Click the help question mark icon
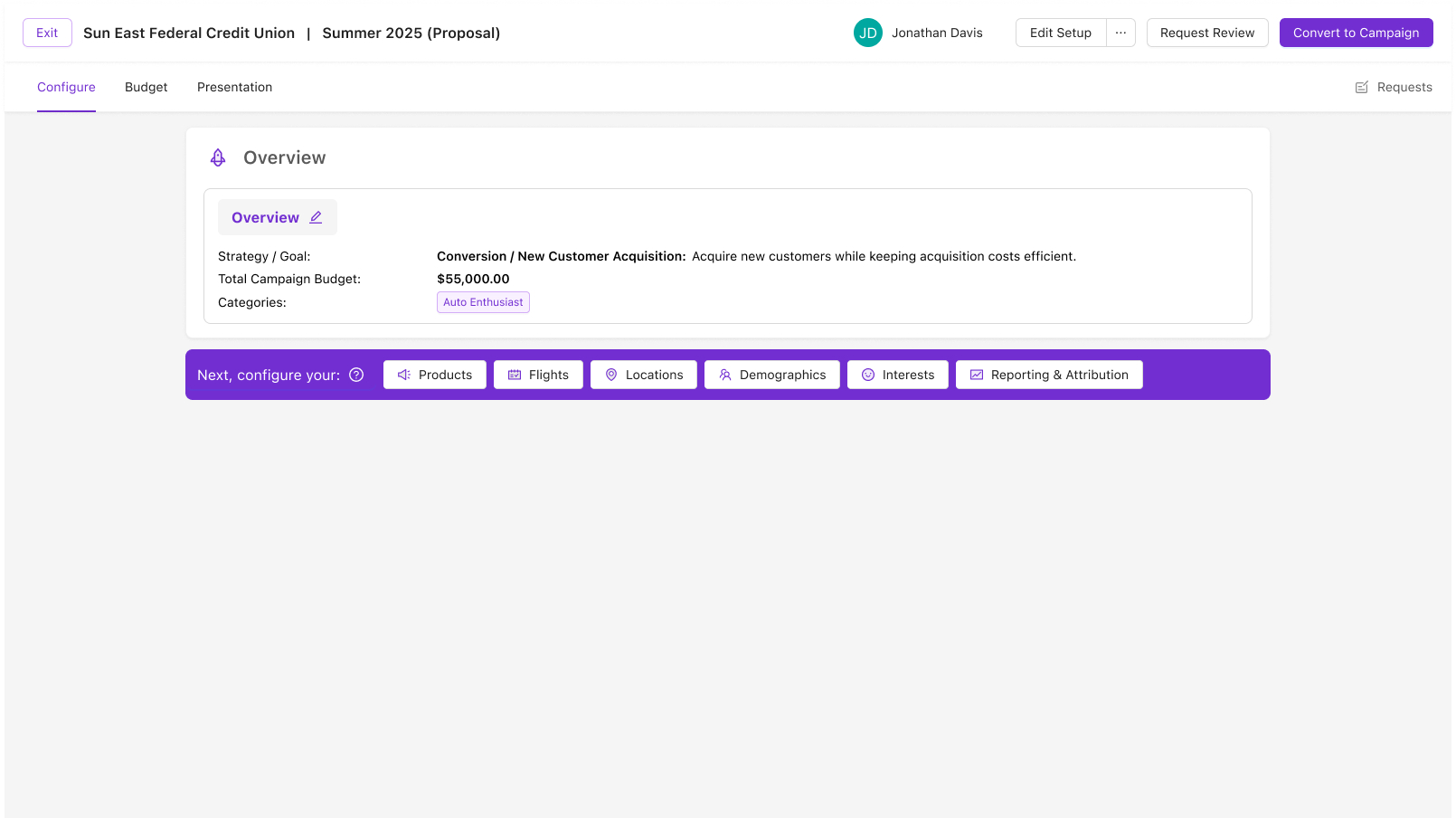Screen dimensions: 1456x818 [x=356, y=375]
